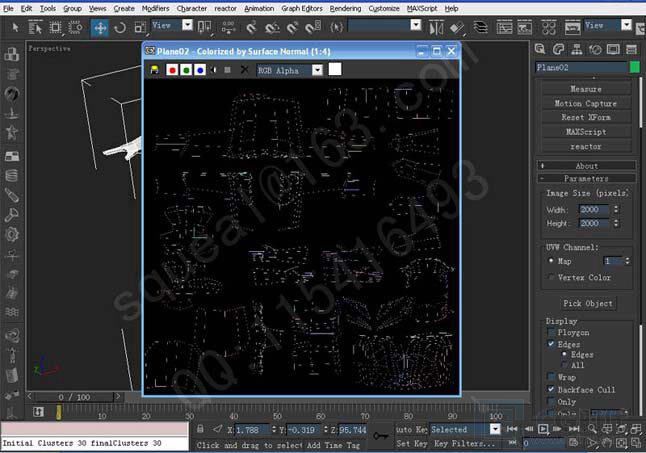Click the Pick Object button
Viewport: 646px width, 453px height.
coord(587,304)
